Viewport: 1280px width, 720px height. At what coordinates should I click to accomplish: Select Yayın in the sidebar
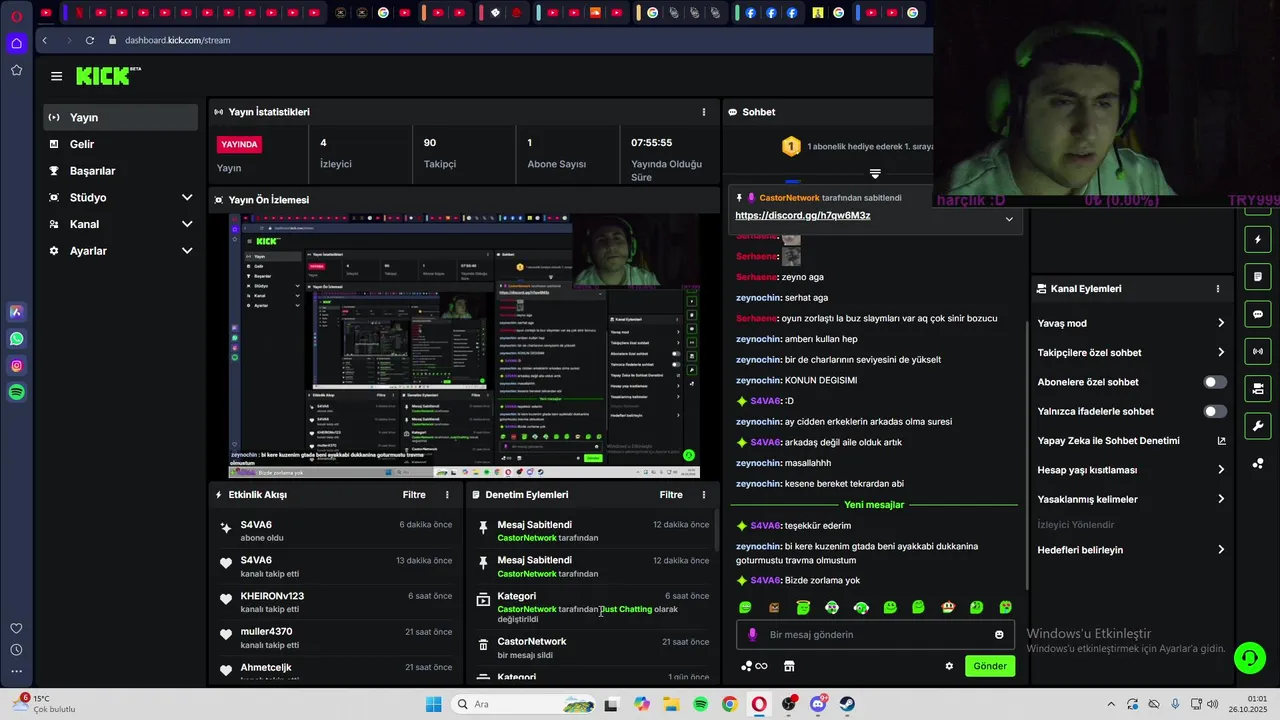click(121, 117)
